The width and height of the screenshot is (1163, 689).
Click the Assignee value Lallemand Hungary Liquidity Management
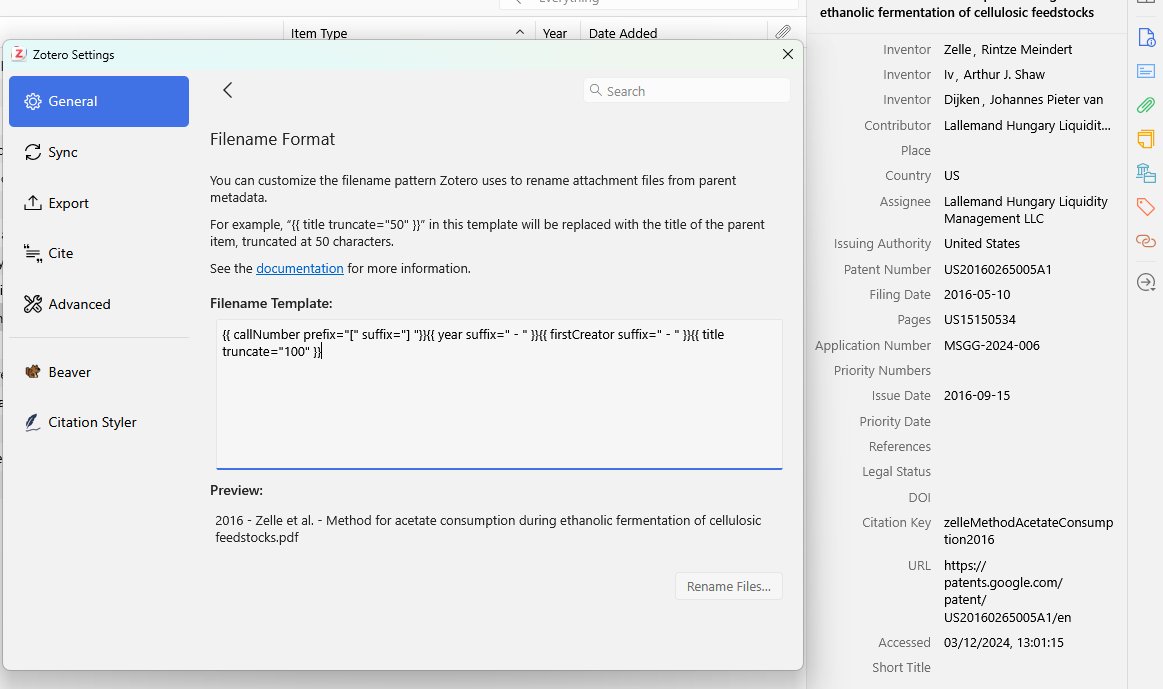click(x=1026, y=210)
